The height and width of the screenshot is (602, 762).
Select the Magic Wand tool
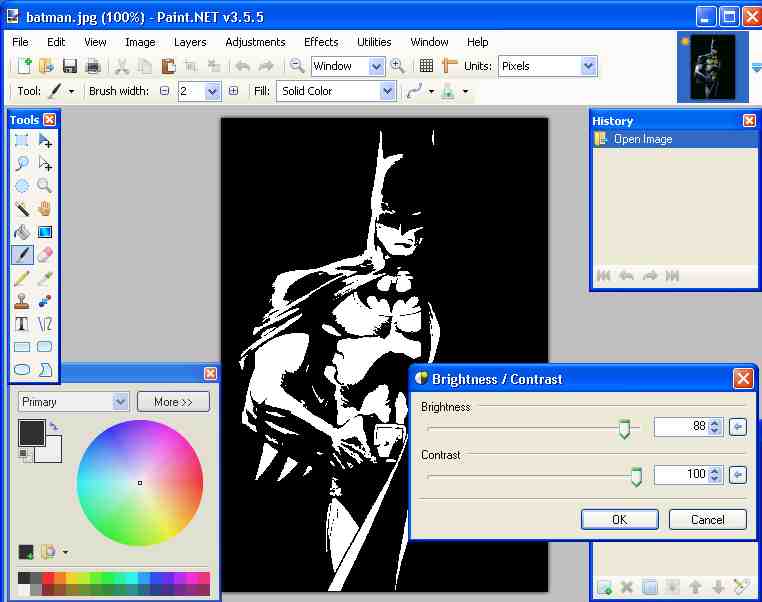[21, 209]
